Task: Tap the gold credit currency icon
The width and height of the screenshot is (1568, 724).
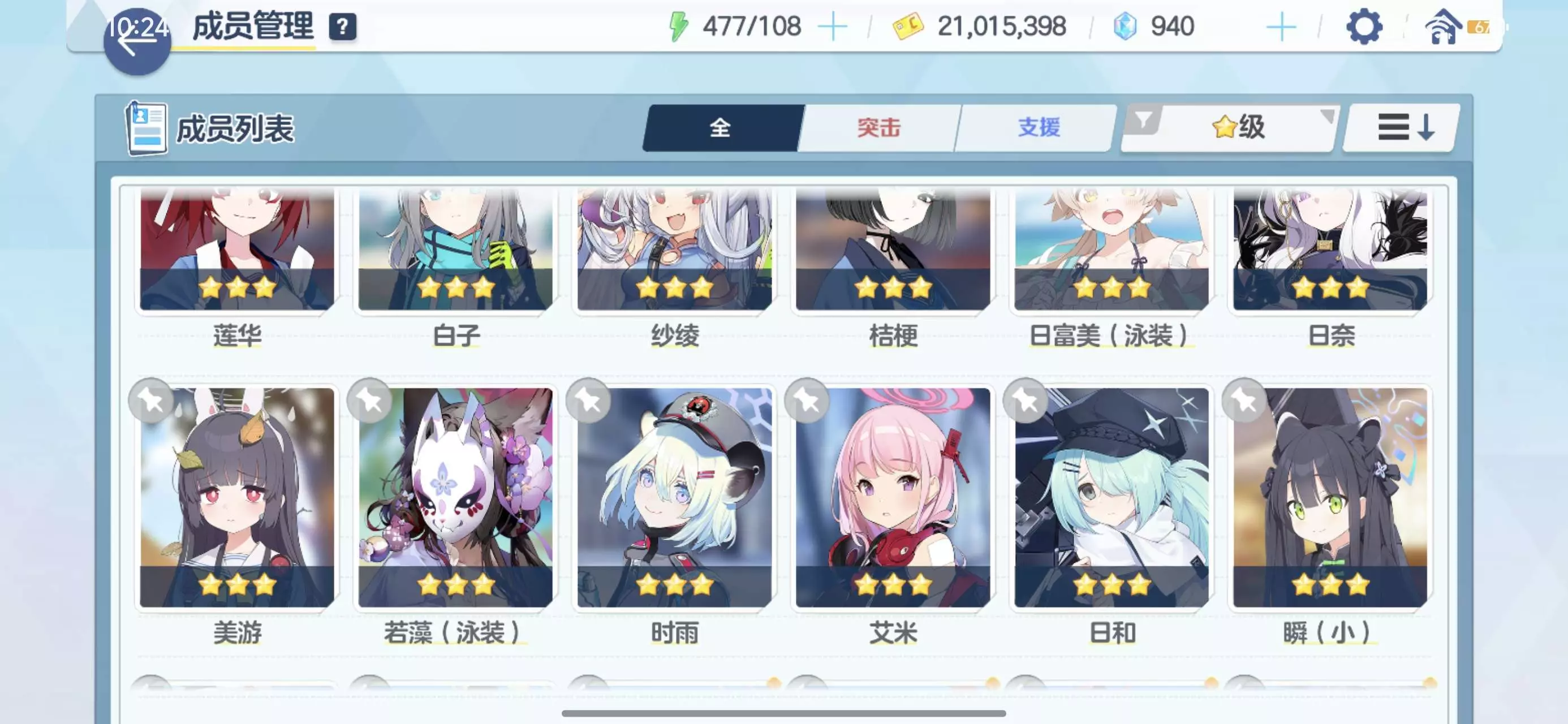Action: [907, 27]
